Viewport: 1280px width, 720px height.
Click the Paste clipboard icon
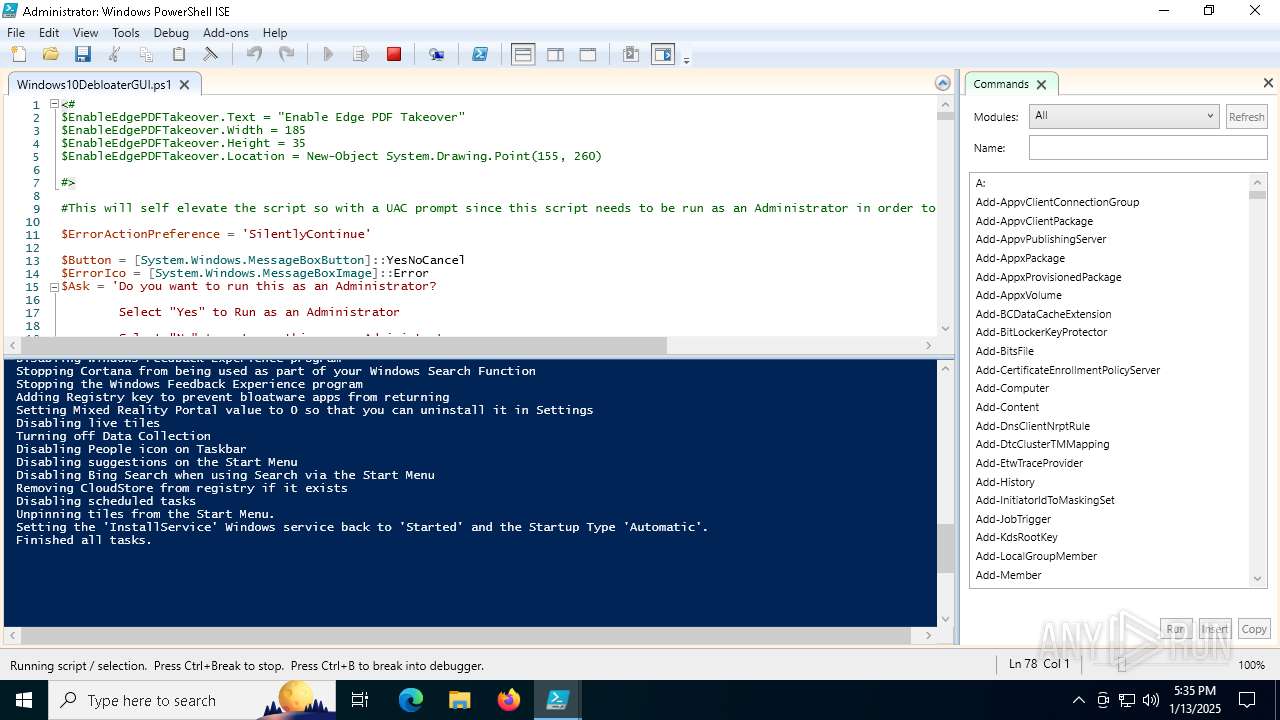point(179,54)
